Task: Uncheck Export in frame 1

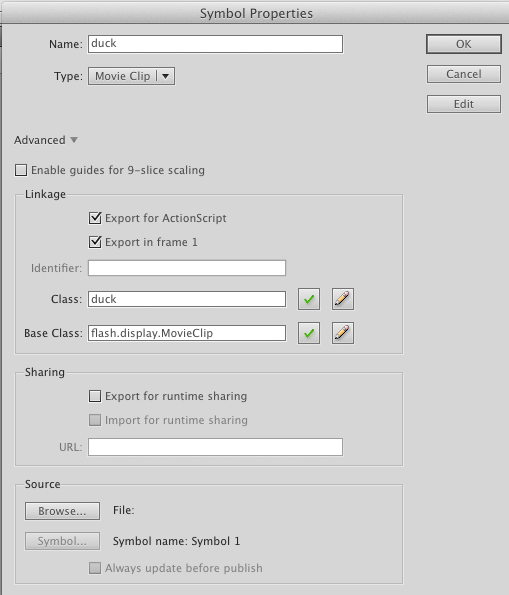Action: [95, 242]
